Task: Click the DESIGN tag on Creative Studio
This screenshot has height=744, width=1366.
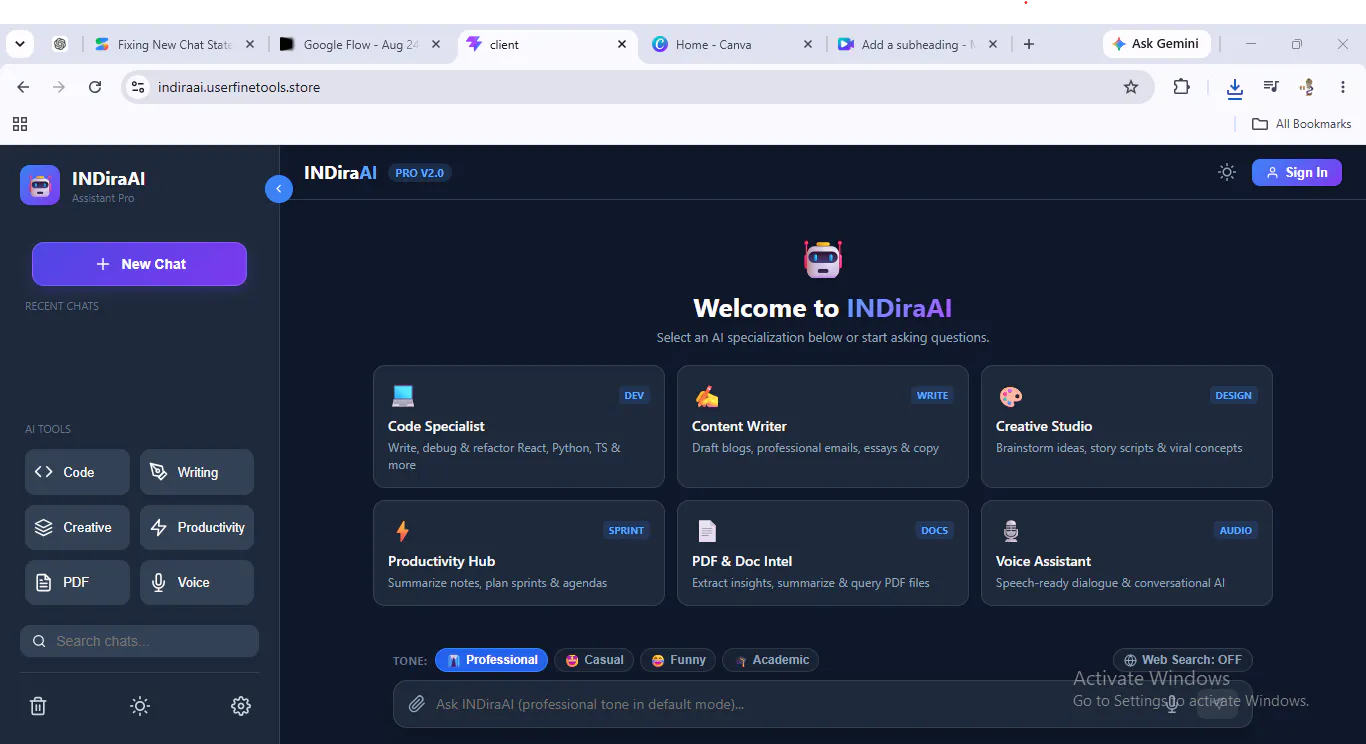Action: click(1233, 395)
